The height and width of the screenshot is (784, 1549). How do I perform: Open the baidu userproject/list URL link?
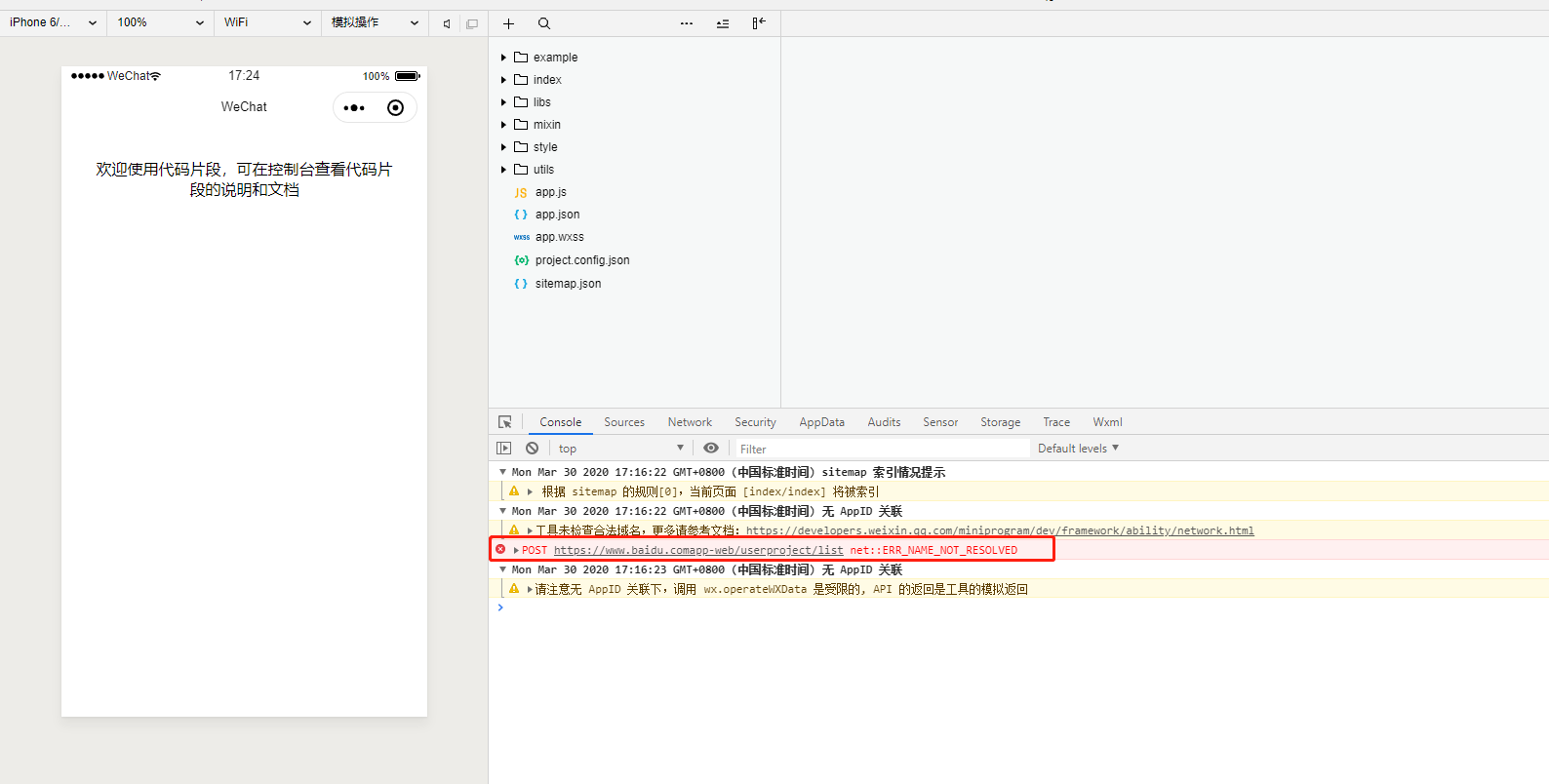[x=698, y=550]
